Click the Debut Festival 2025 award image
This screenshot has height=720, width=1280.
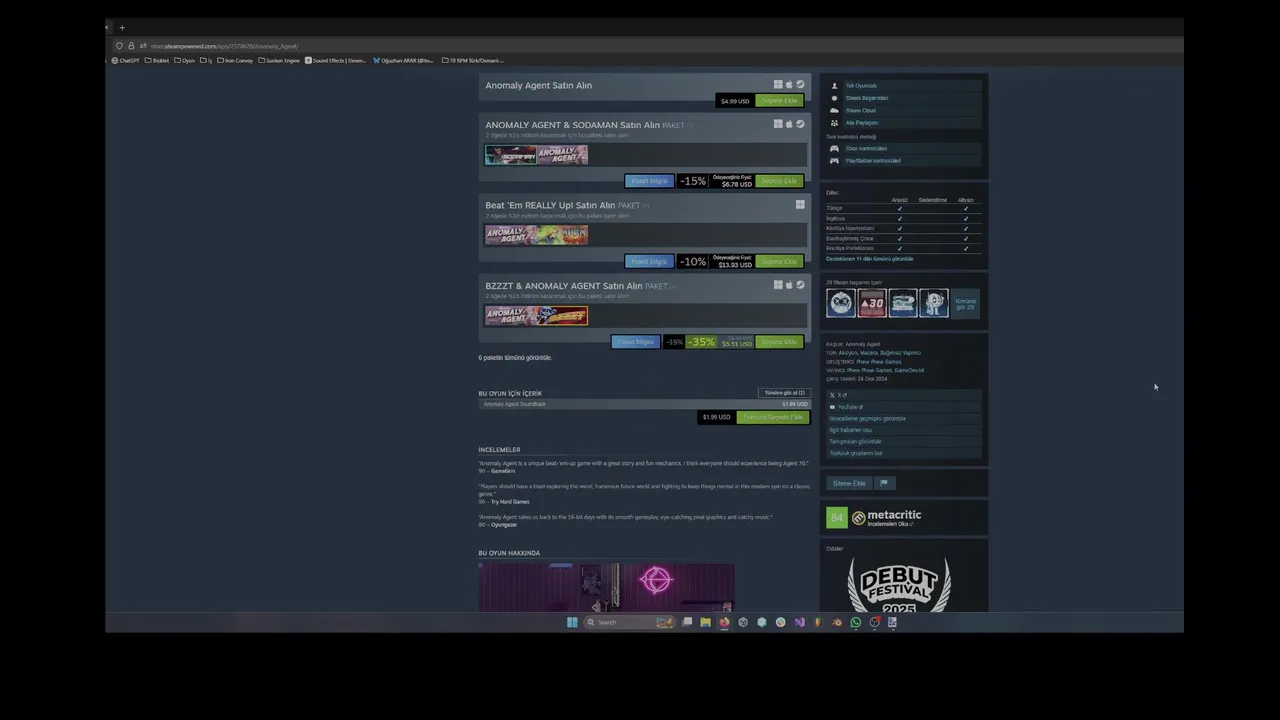tap(899, 585)
